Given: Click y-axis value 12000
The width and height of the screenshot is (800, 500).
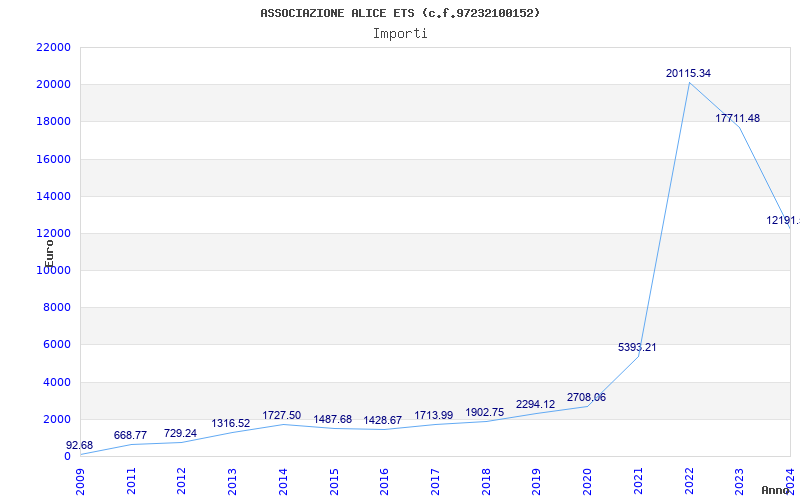Looking at the screenshot, I should [x=53, y=234].
